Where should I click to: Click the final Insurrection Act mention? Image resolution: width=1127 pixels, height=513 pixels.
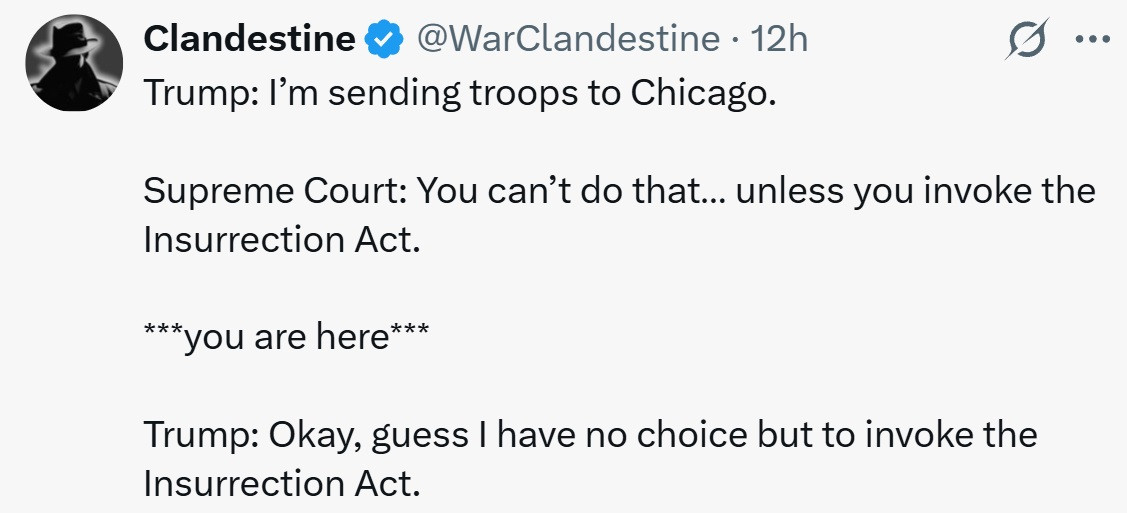click(x=278, y=484)
